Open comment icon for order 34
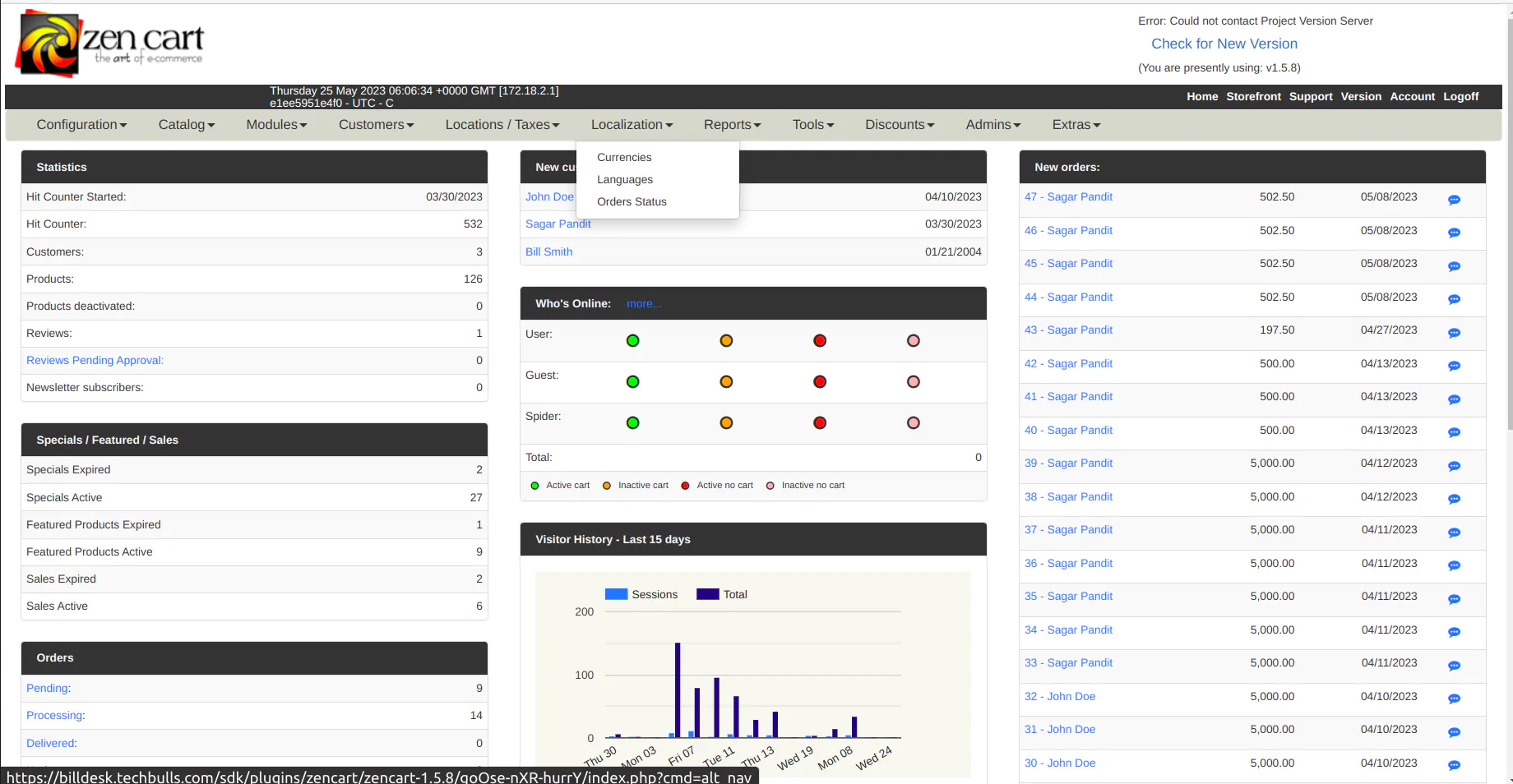 point(1454,632)
